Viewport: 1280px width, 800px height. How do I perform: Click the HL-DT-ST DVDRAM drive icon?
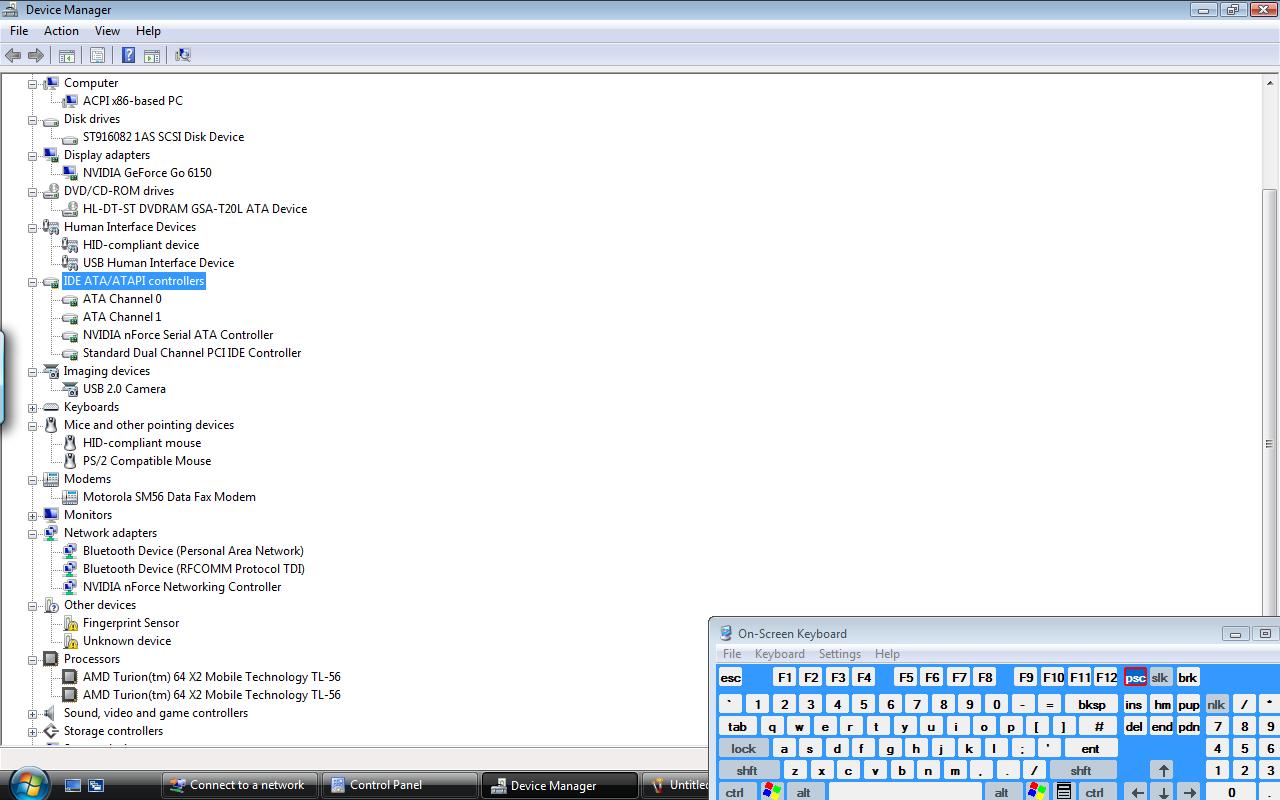(x=71, y=209)
